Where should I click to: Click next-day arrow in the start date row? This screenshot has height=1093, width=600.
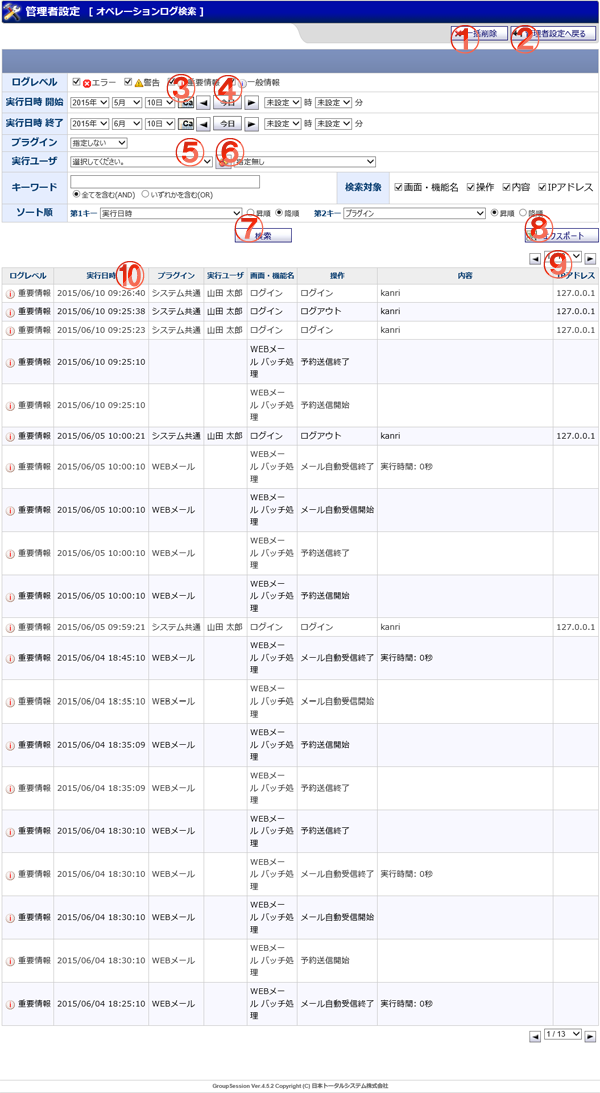click(x=251, y=102)
